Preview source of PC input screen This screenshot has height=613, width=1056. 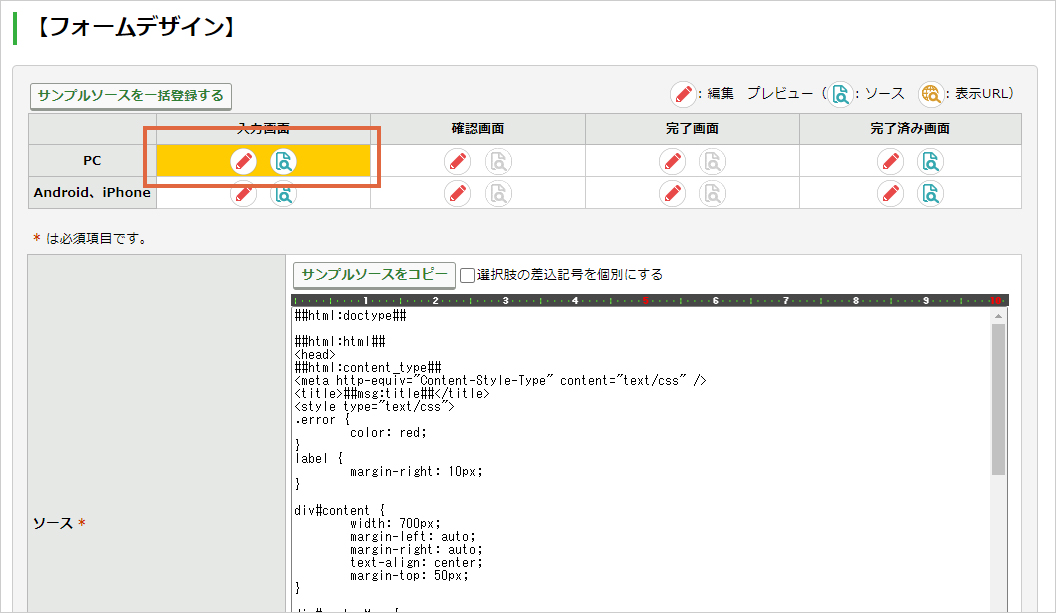point(284,162)
